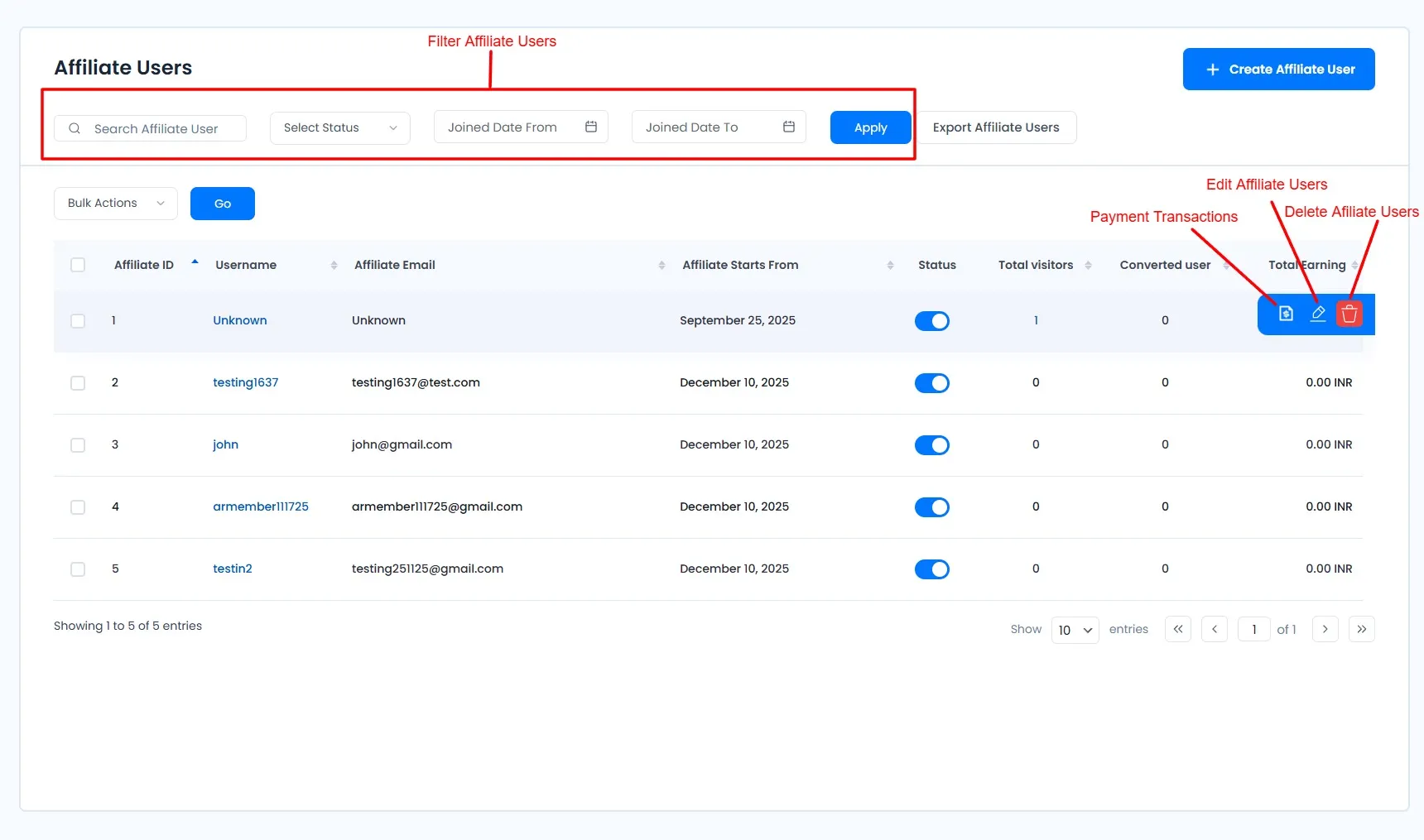Focus the Search Affiliate User field
The height and width of the screenshot is (840, 1424).
click(x=156, y=129)
